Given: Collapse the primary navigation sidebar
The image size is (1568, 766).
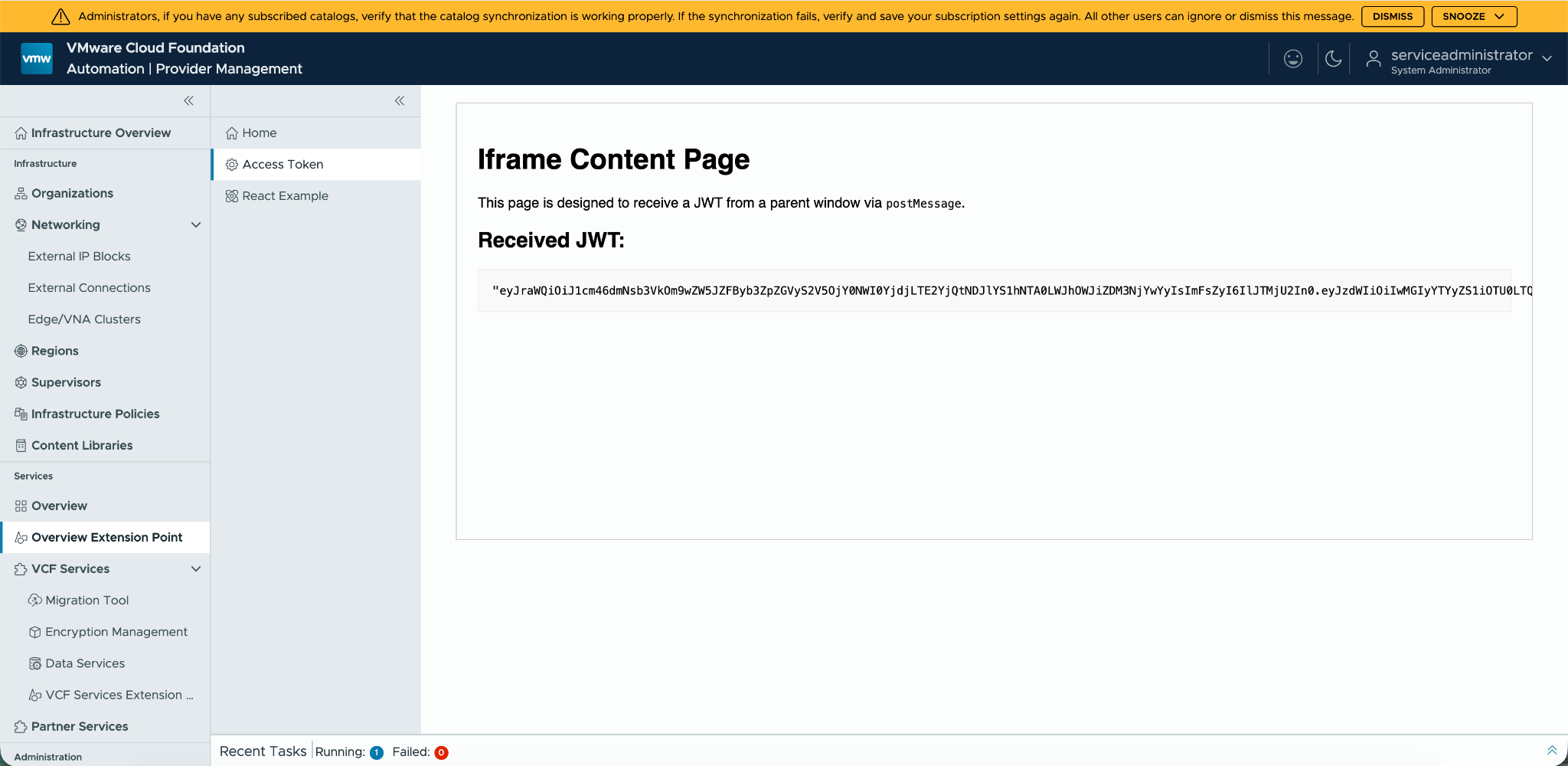Looking at the screenshot, I should point(188,100).
